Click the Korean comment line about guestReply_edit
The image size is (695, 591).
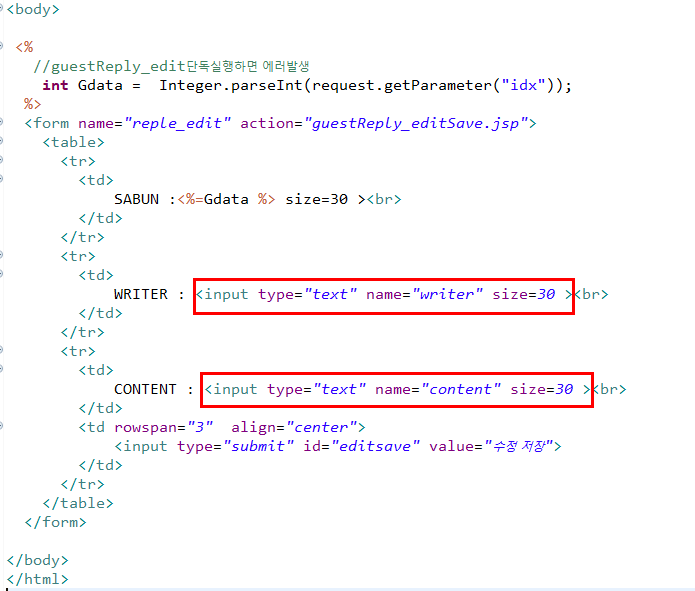[171, 67]
